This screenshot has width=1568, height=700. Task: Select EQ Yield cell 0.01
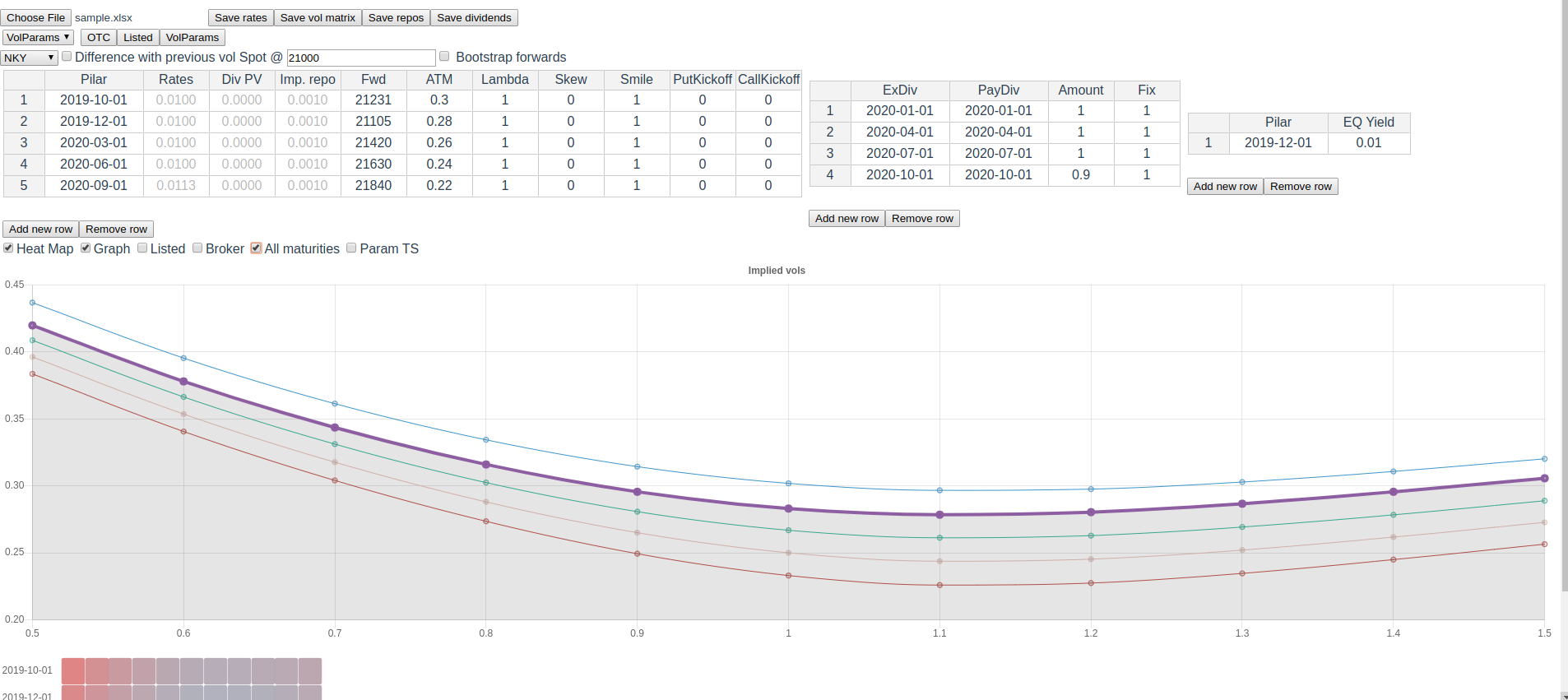click(x=1369, y=143)
